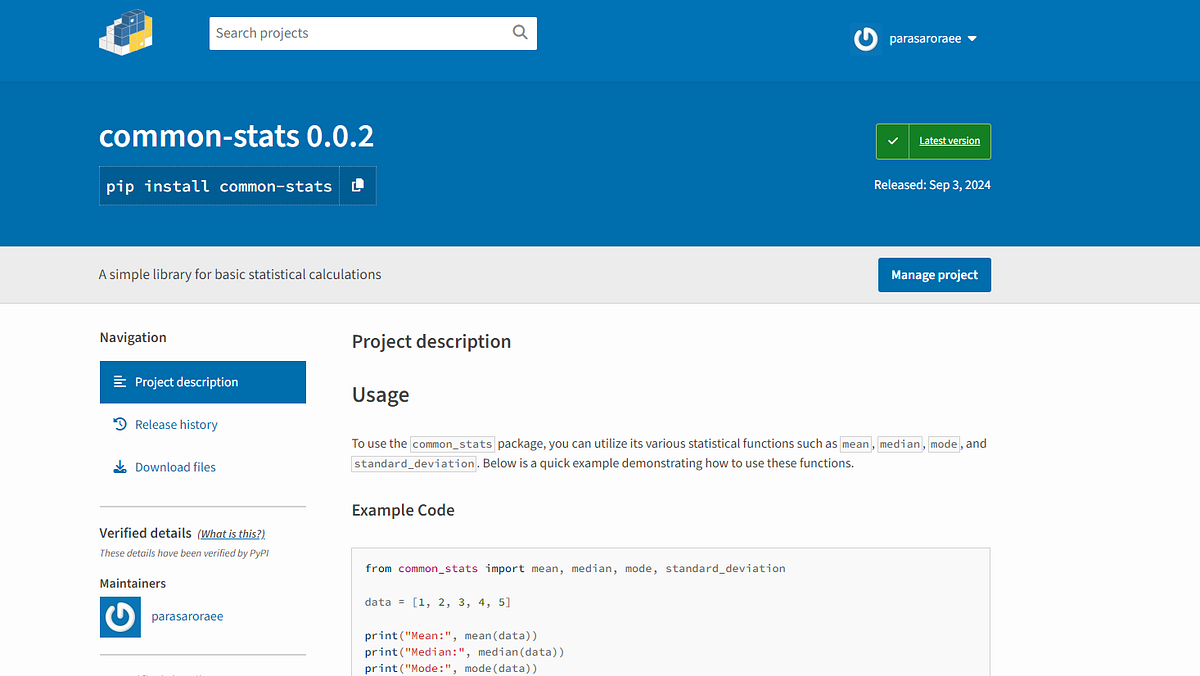Screen dimensions: 1200x676
Task: Click the Release history clock icon
Action: 120,424
